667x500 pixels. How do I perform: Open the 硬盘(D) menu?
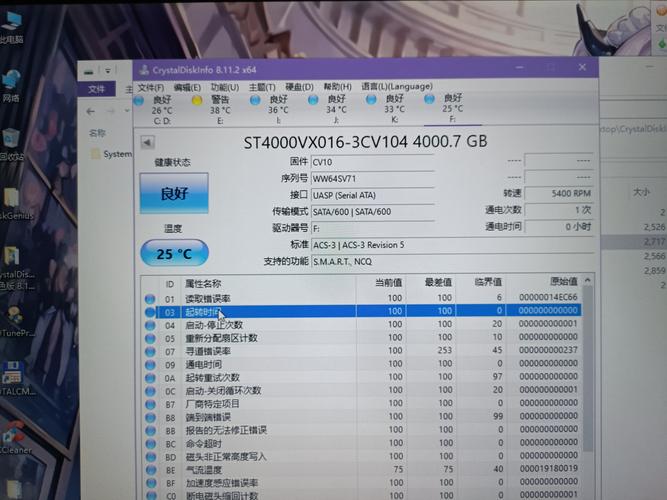(299, 87)
